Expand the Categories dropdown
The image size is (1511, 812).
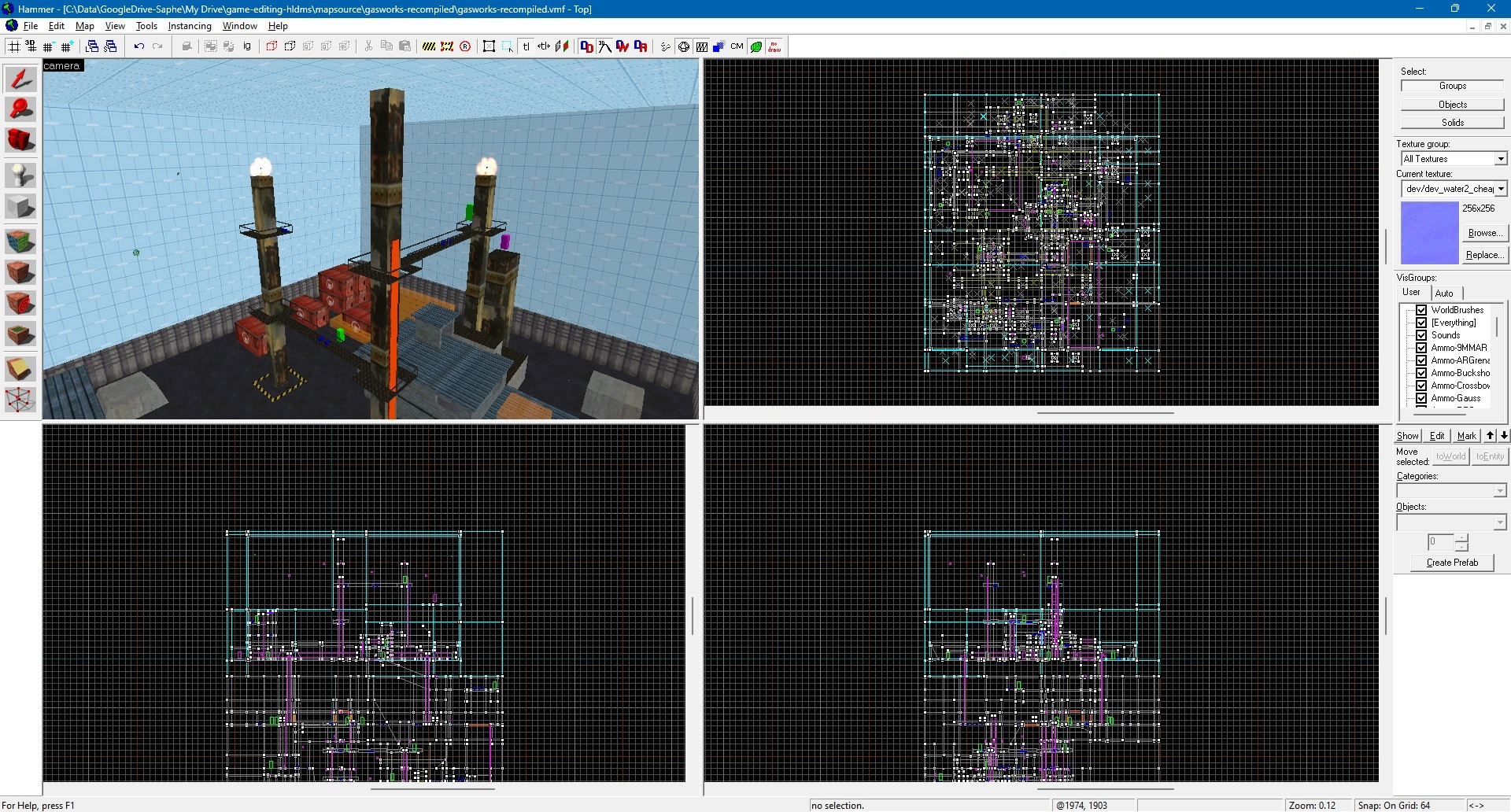pyautogui.click(x=1499, y=489)
